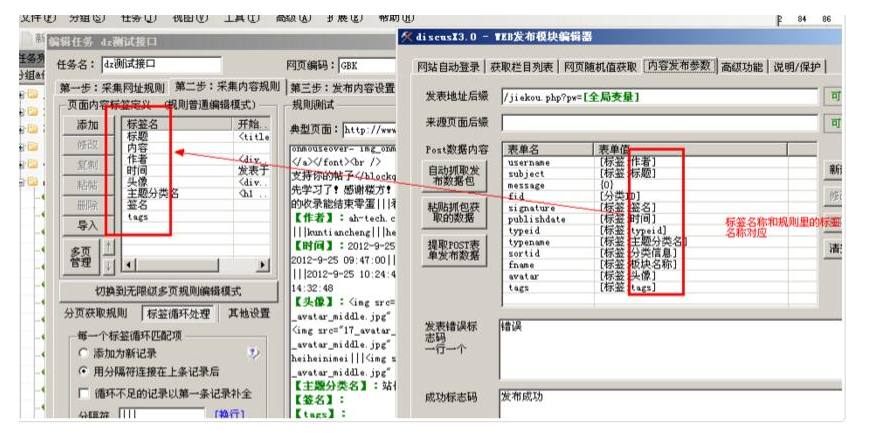Click the discuzX3.0 editor window title icon
Screen dimensions: 880x433
tap(406, 37)
